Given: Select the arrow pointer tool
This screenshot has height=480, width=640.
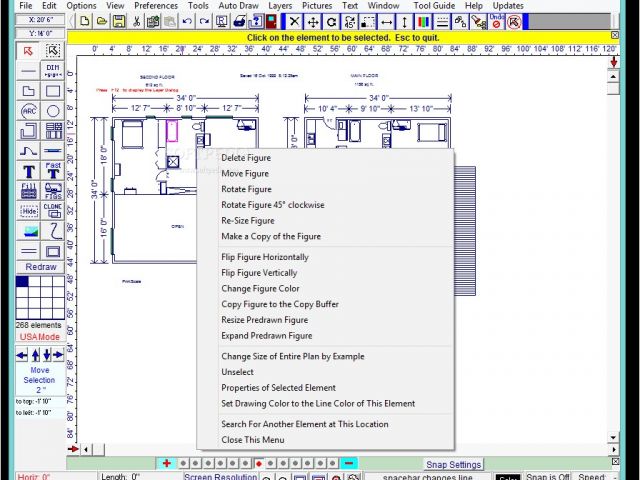Looking at the screenshot, I should (28, 50).
